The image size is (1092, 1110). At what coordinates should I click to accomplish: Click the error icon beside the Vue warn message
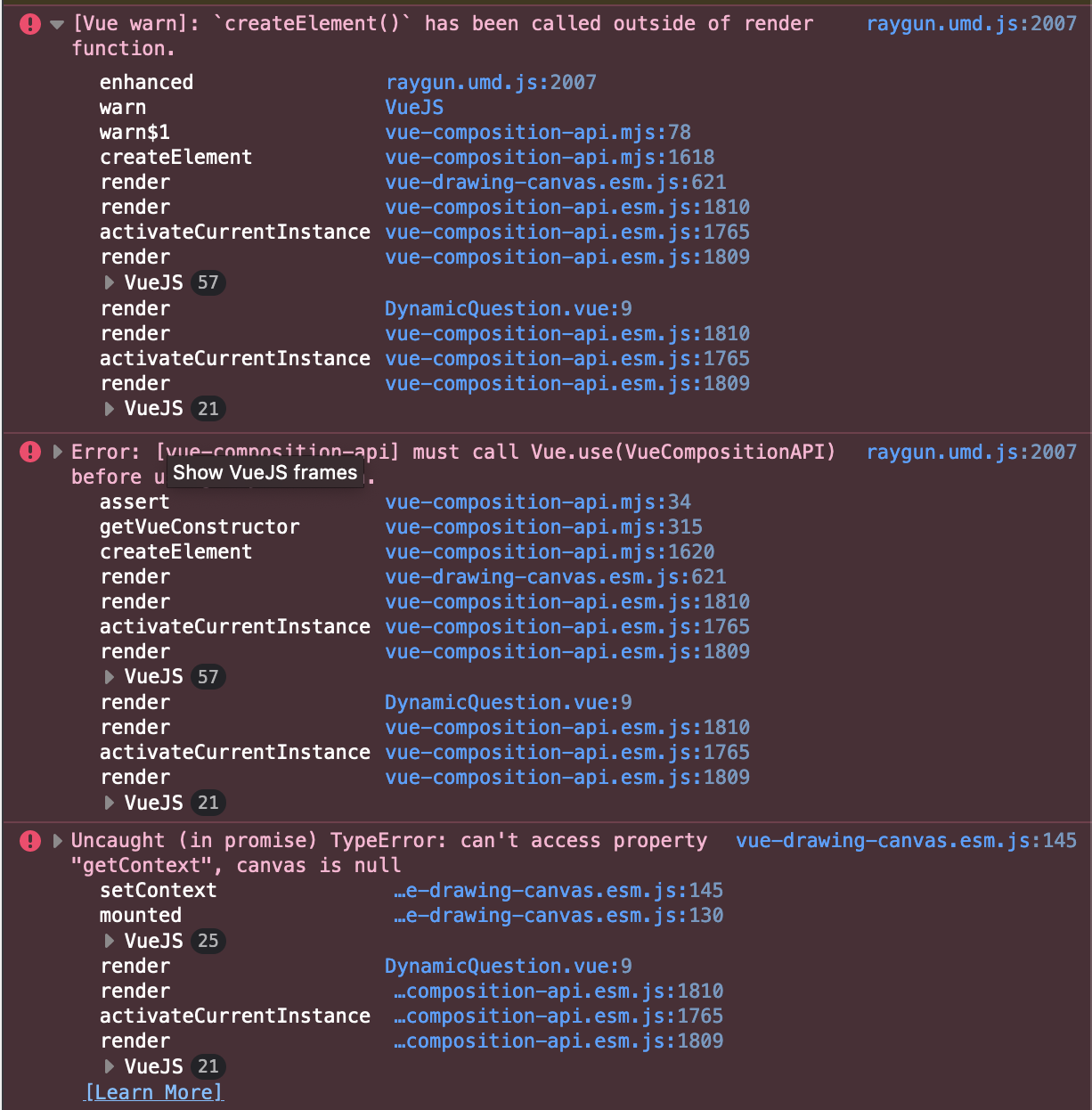(29, 24)
